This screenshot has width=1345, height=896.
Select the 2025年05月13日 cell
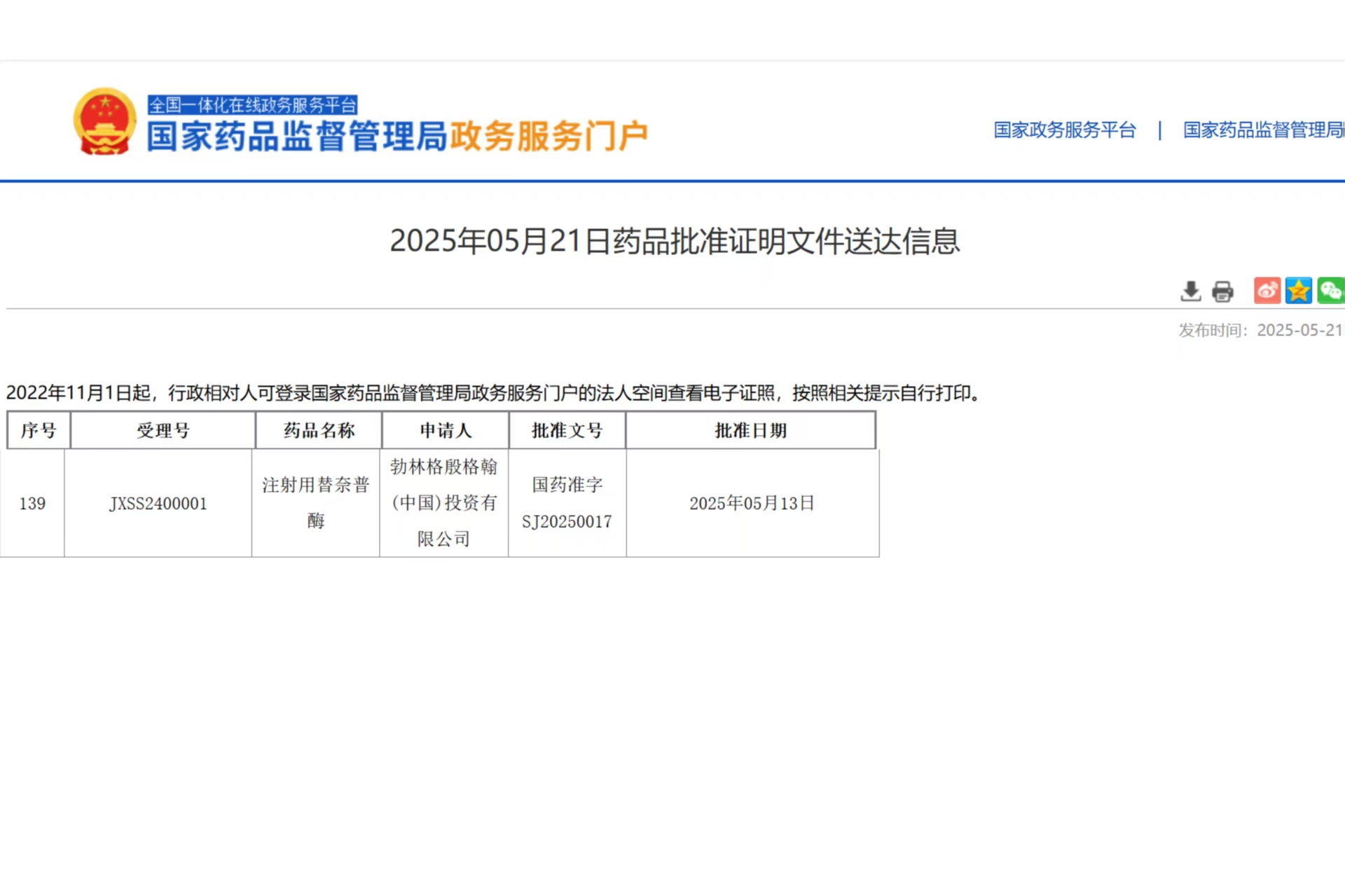[752, 503]
